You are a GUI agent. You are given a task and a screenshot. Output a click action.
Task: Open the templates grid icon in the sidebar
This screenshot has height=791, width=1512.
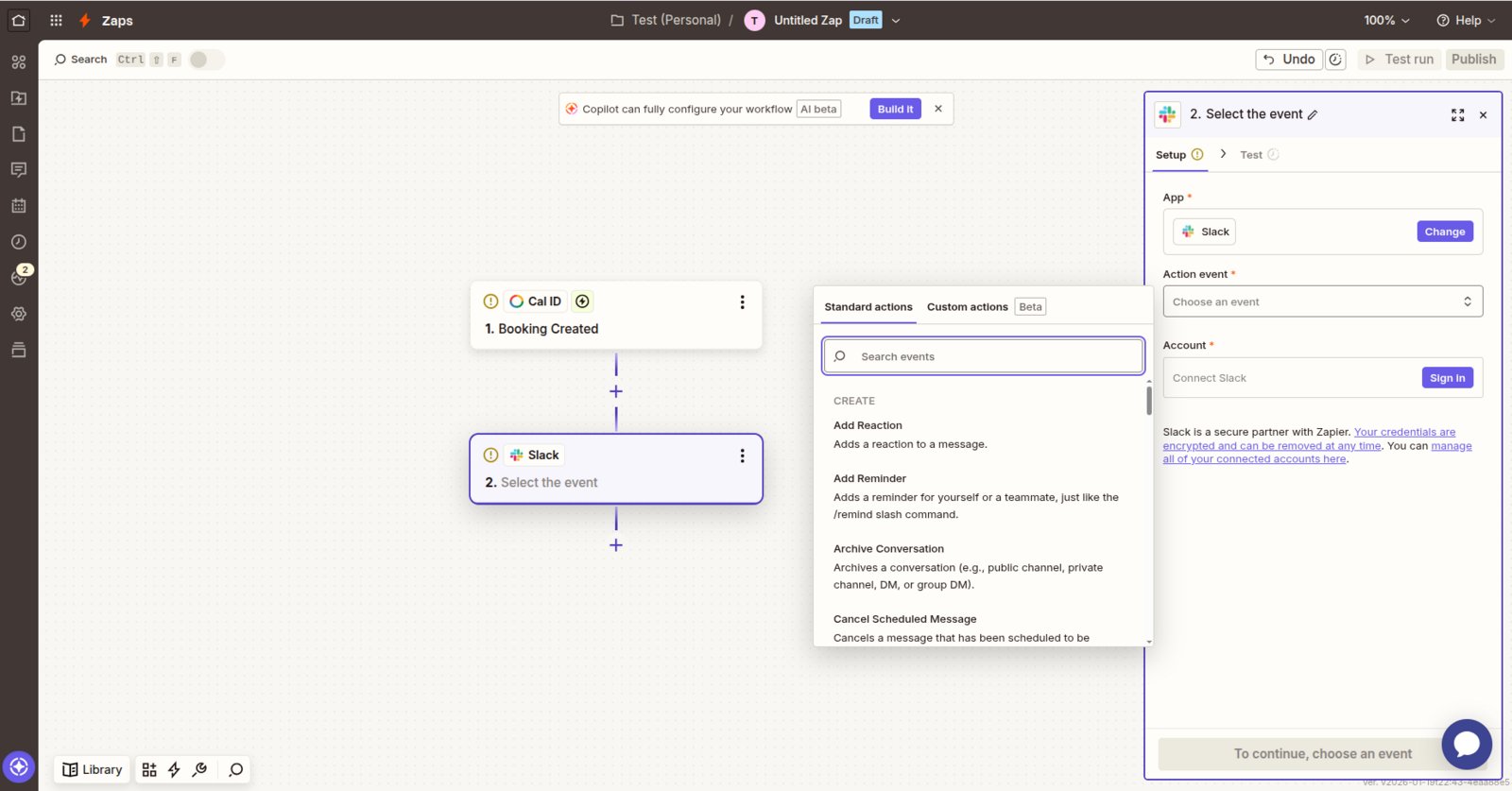18,62
